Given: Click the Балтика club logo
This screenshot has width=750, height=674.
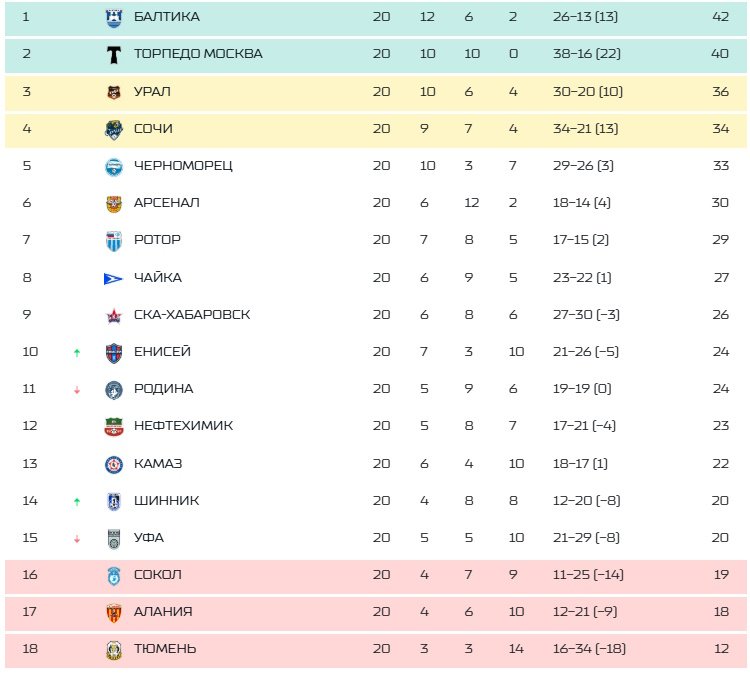Looking at the screenshot, I should click(x=113, y=17).
